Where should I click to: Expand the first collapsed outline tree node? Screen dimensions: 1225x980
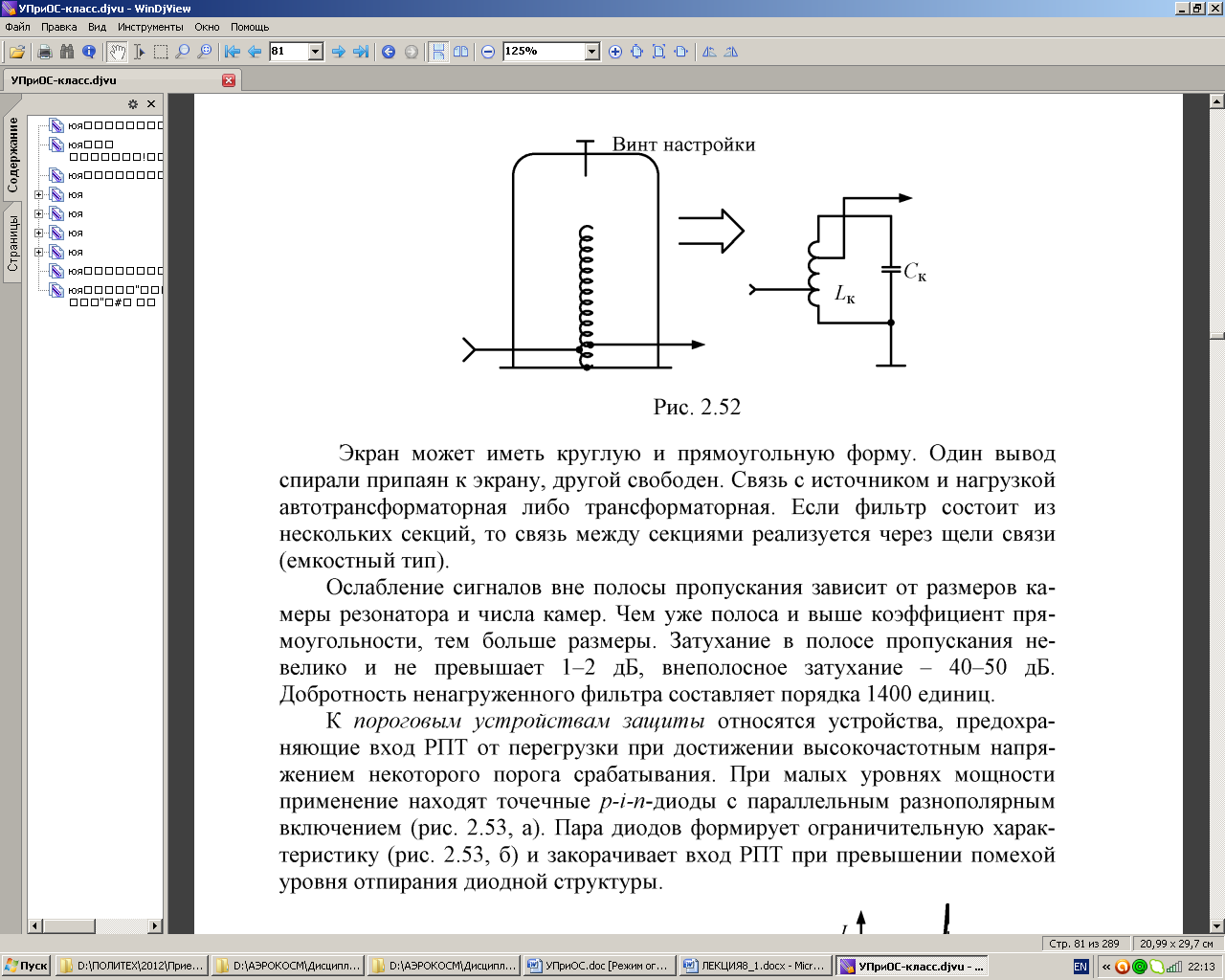pyautogui.click(x=39, y=194)
